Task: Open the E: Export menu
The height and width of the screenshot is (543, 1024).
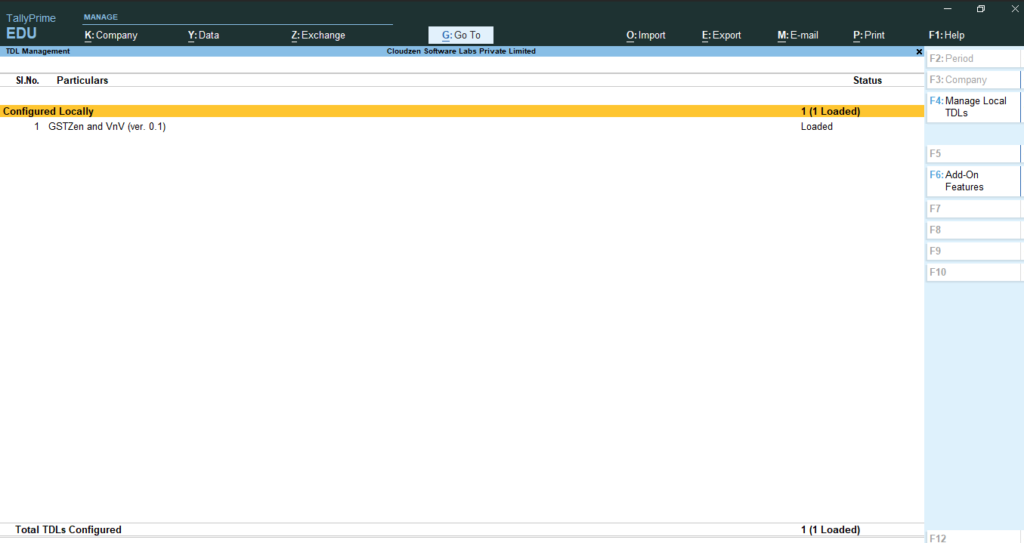Action: tap(721, 35)
